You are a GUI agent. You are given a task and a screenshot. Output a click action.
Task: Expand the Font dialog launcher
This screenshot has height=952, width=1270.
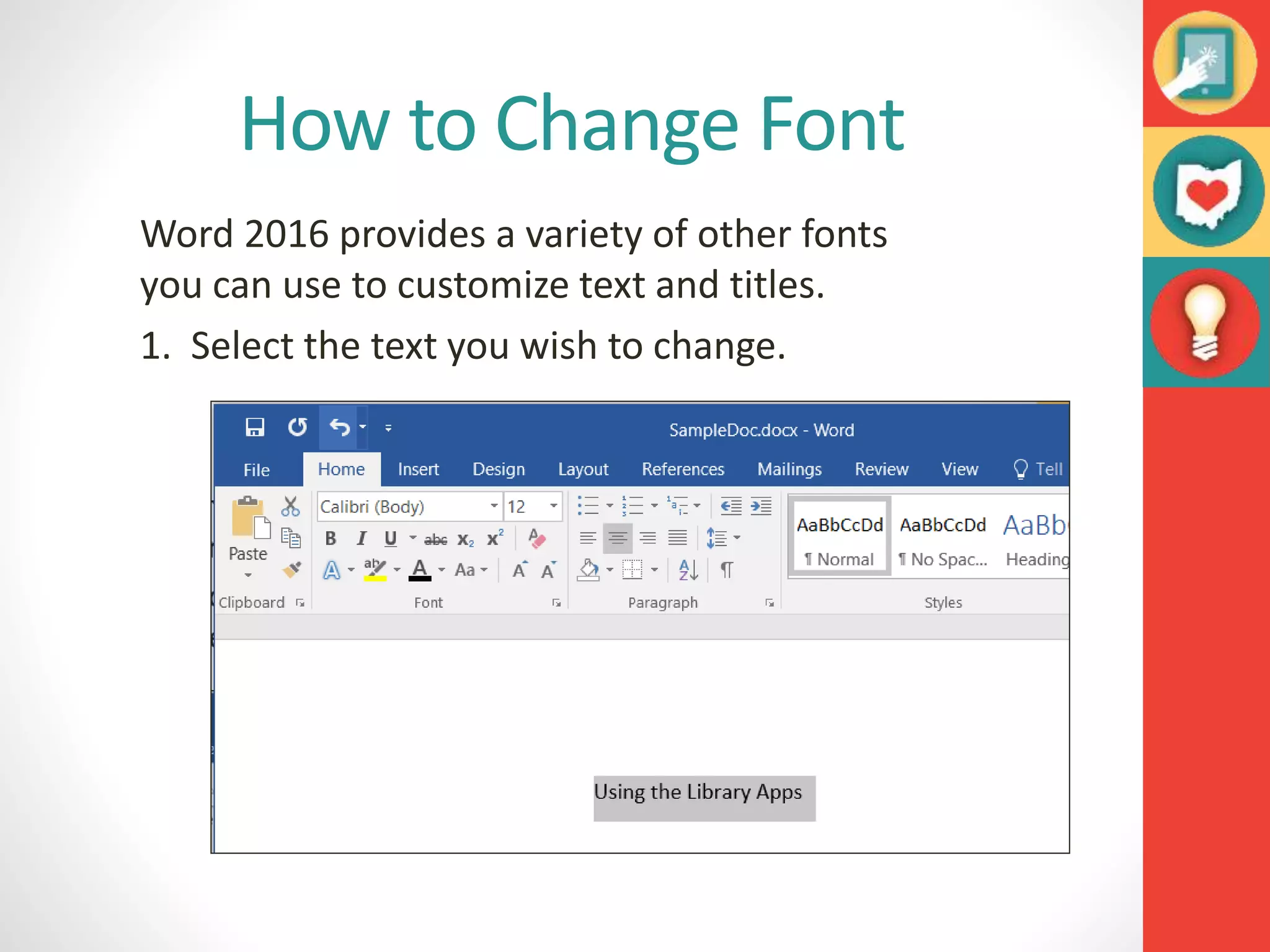point(556,603)
